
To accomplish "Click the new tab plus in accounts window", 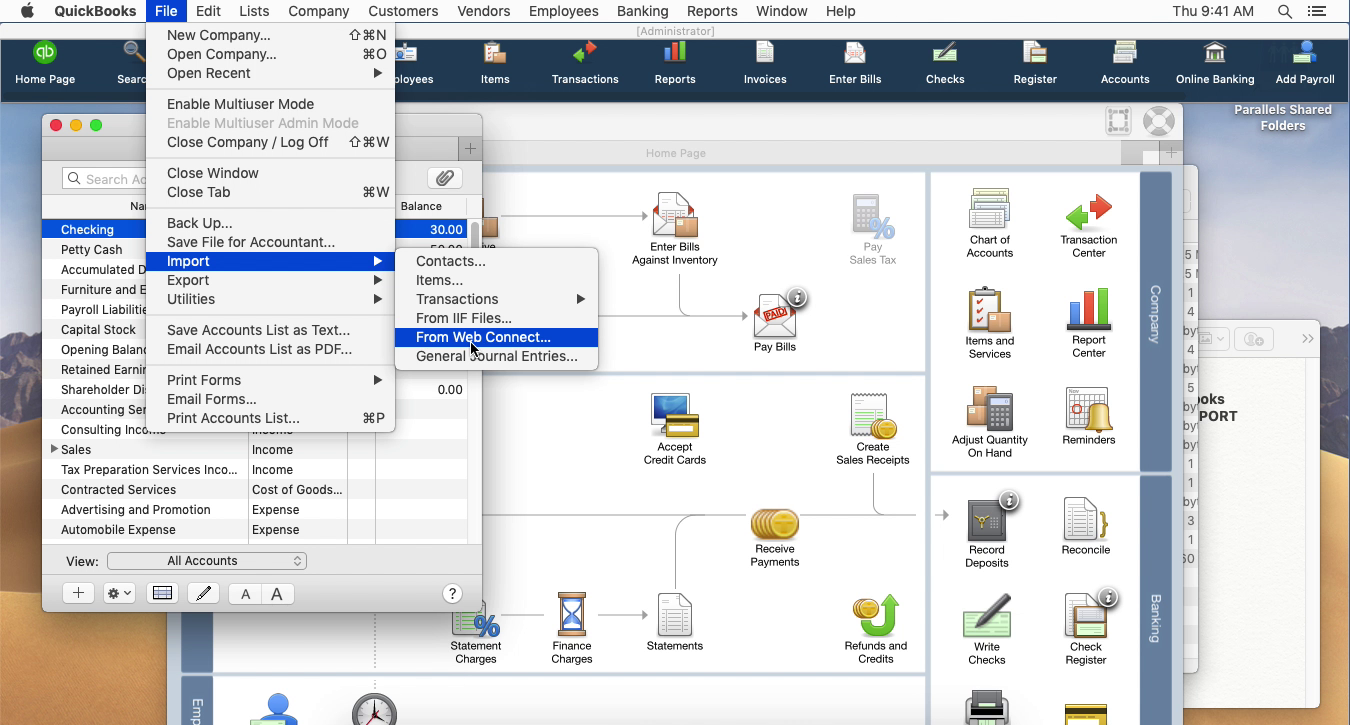I will tap(470, 149).
